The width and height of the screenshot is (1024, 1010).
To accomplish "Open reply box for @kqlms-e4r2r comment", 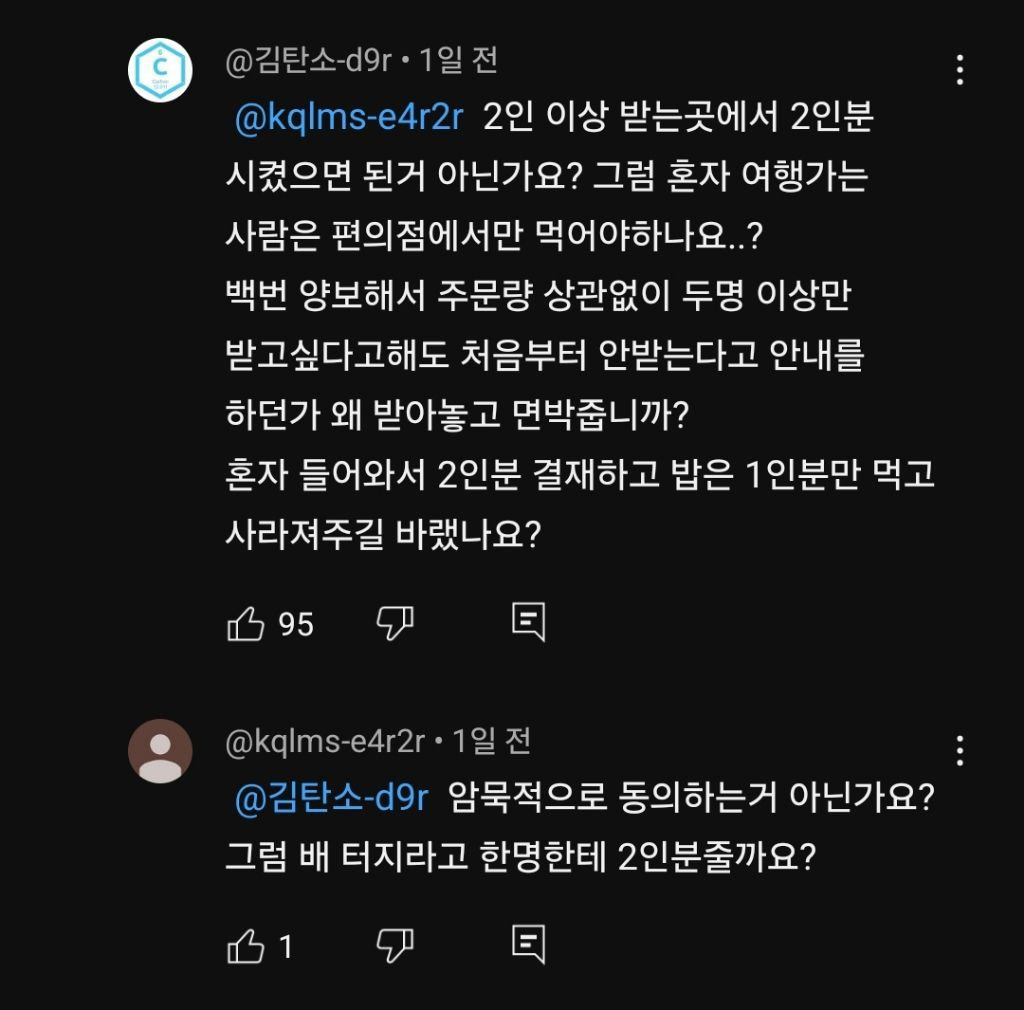I will (x=528, y=943).
